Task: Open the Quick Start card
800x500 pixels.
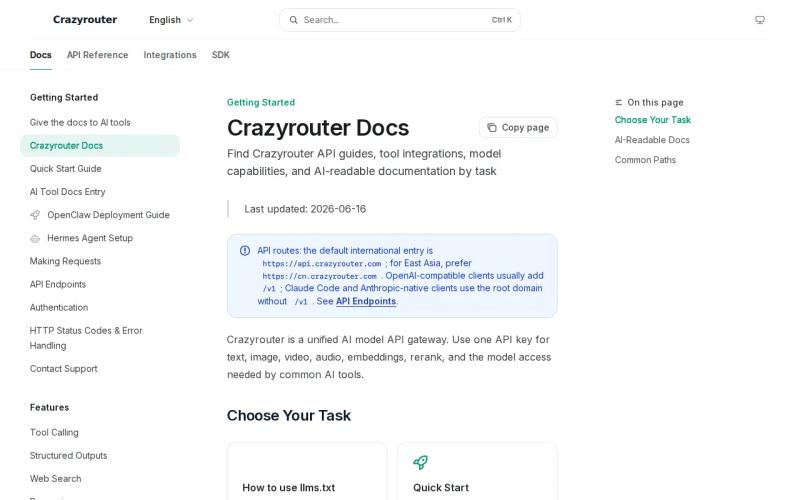Action: pos(478,471)
